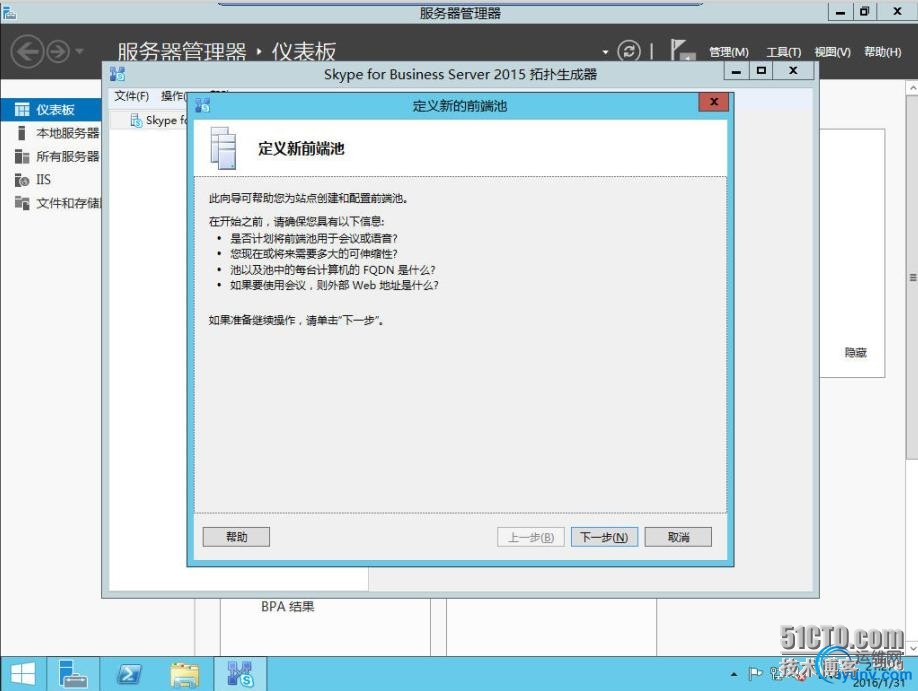
Task: Open Server Manager from the taskbar
Action: [73, 674]
